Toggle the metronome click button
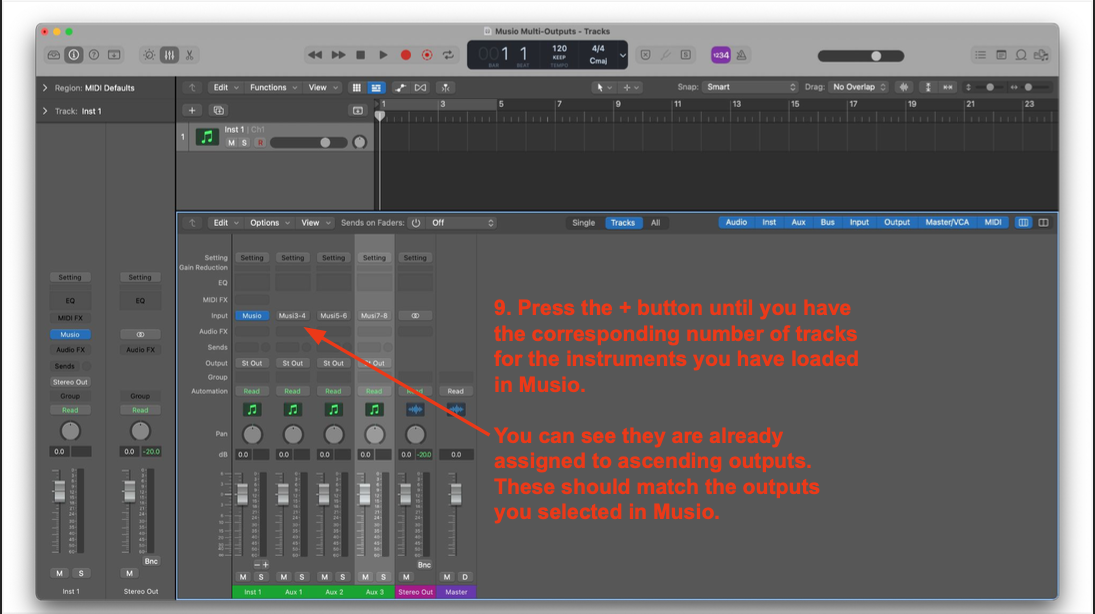 click(741, 55)
